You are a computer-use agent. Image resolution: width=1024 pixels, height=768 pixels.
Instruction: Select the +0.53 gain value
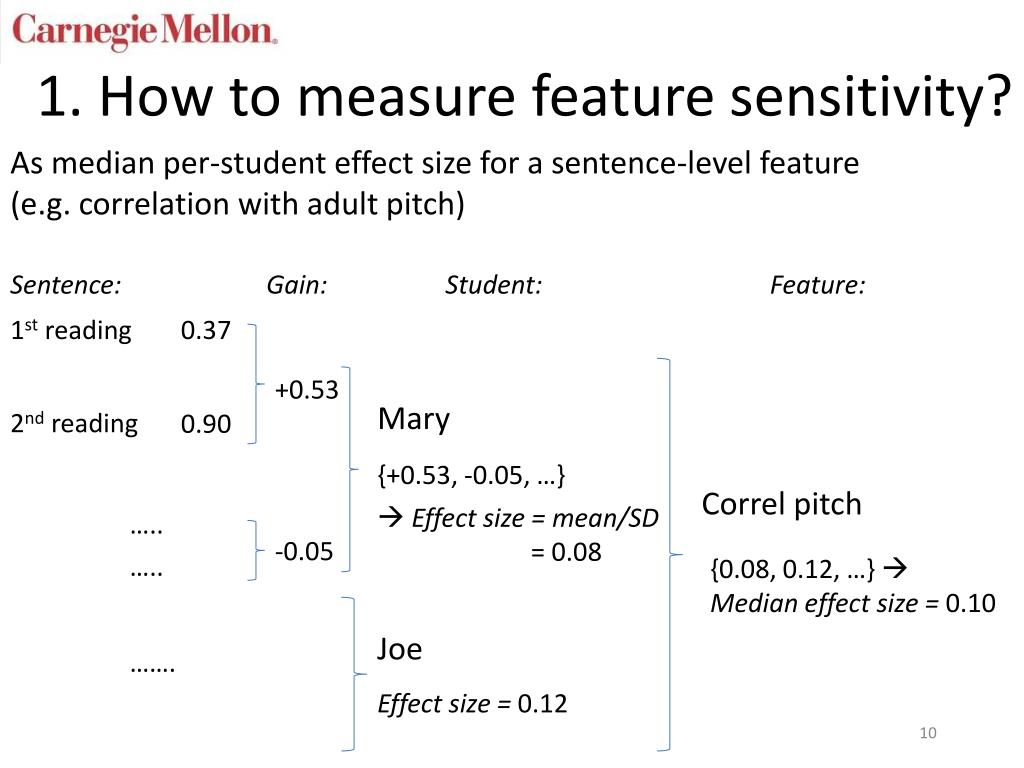coord(306,390)
